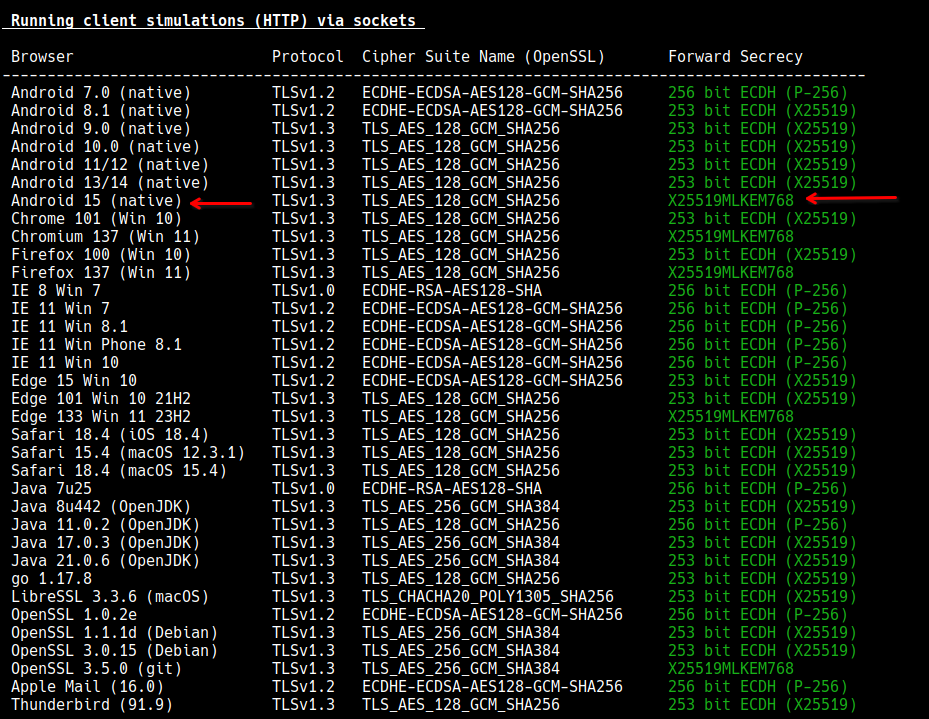Screen dimensions: 929x719
Task: Select 'IE 11 Win Phone 8.1' entry
Action: (97, 345)
